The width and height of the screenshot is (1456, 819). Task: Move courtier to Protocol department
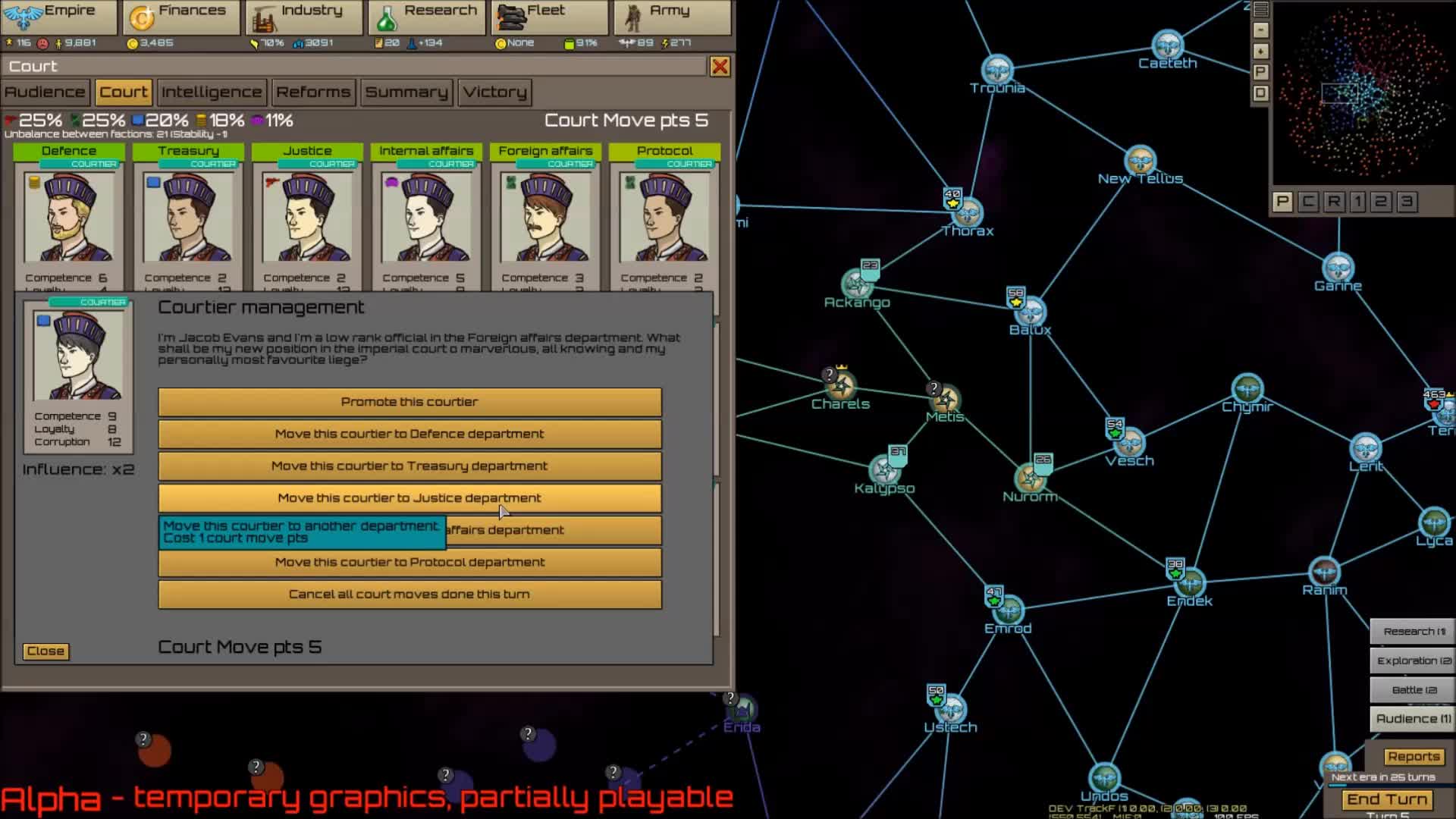[409, 562]
